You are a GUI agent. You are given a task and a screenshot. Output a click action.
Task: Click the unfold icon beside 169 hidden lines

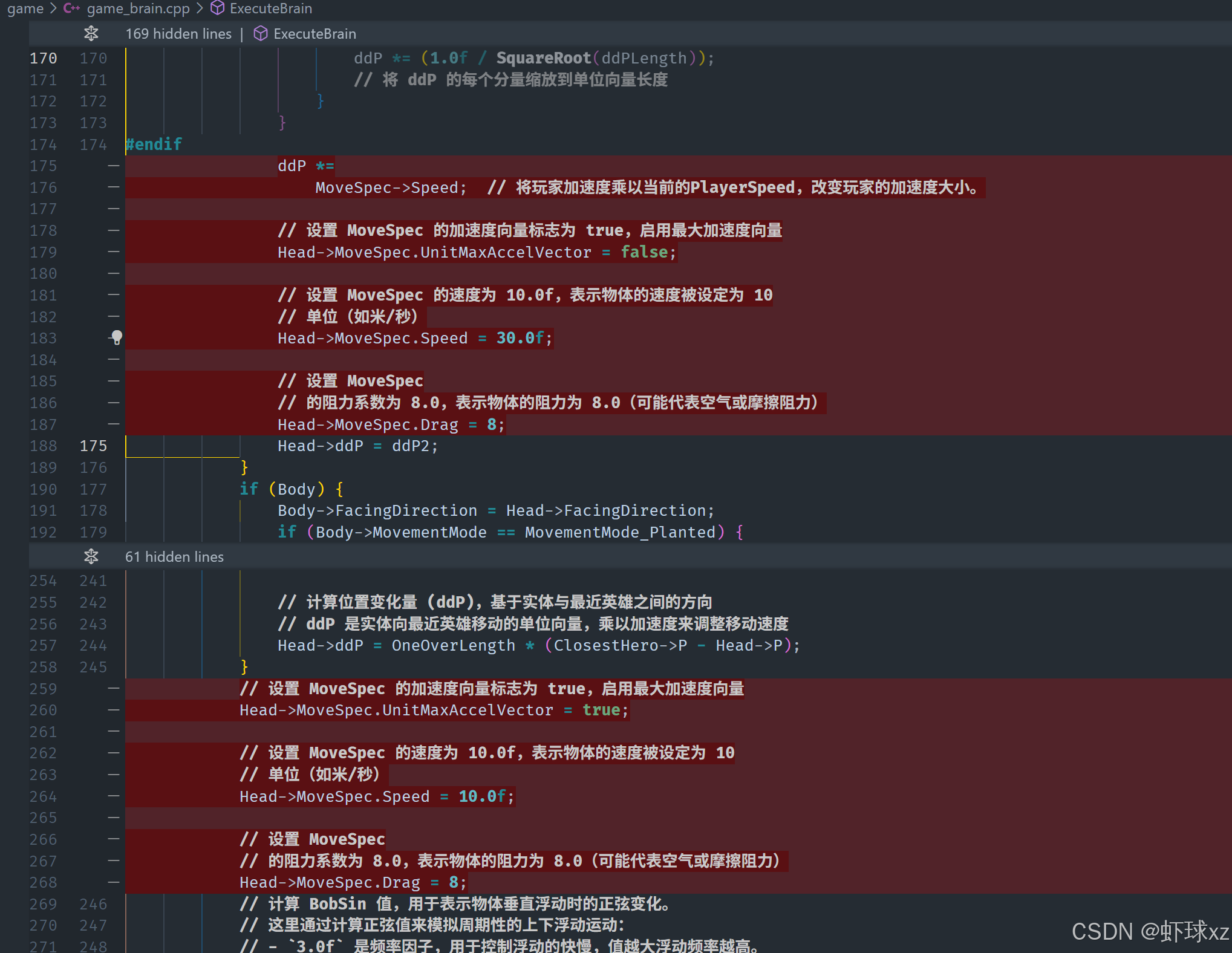pos(91,34)
